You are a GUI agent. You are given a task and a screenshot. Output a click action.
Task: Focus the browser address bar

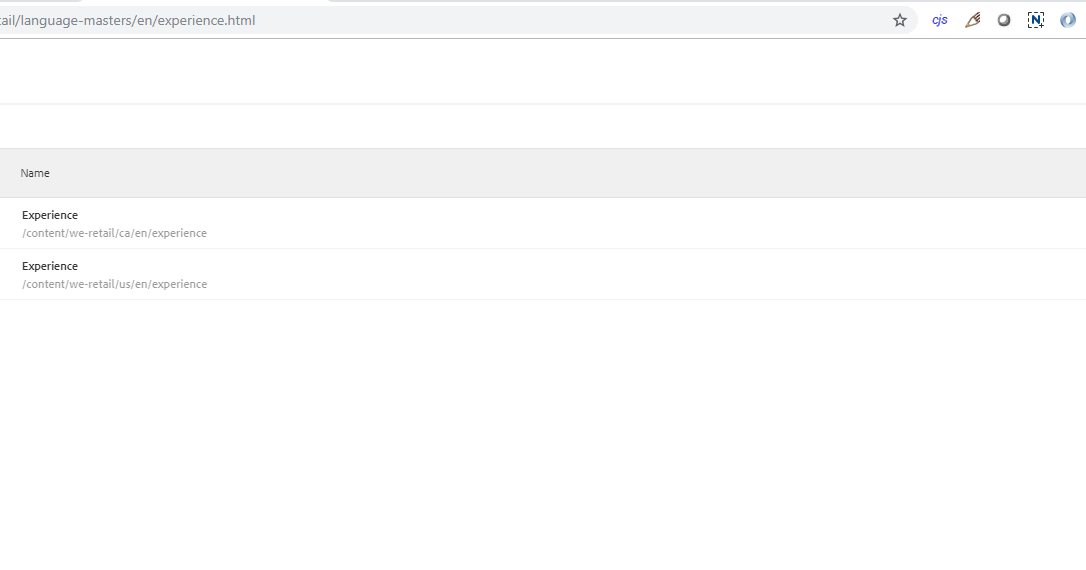(500, 20)
